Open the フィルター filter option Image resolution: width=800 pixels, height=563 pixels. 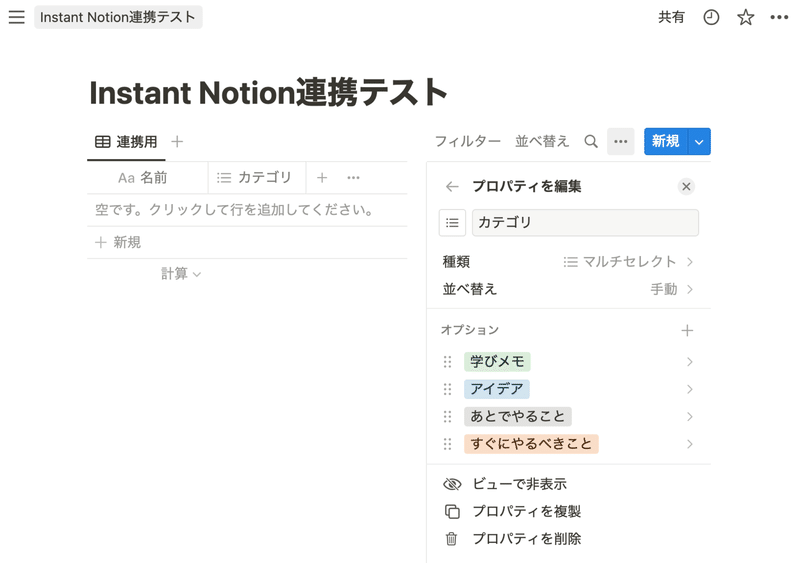(x=467, y=141)
